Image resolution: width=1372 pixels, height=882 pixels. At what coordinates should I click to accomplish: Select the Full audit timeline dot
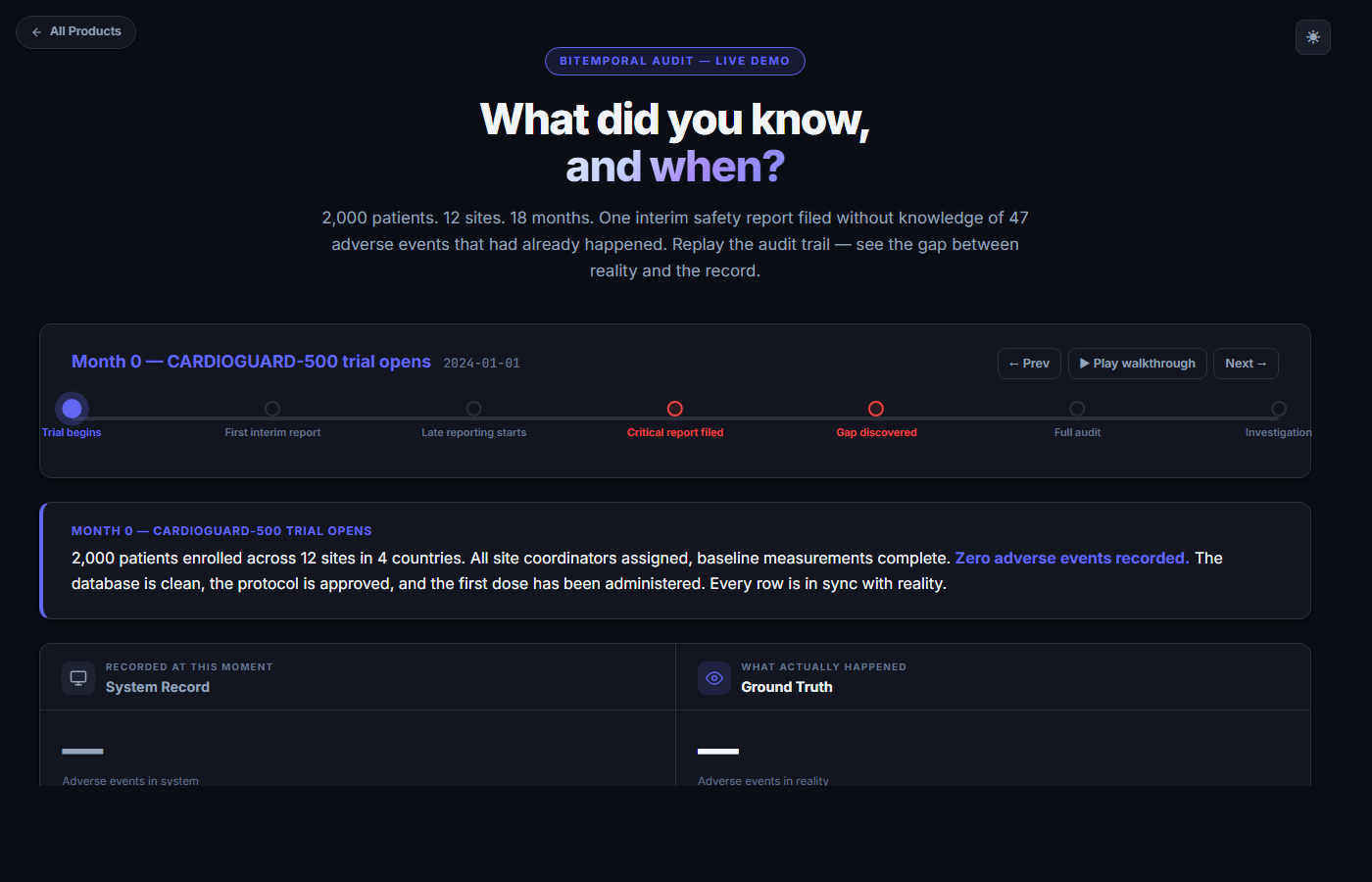pos(1077,409)
